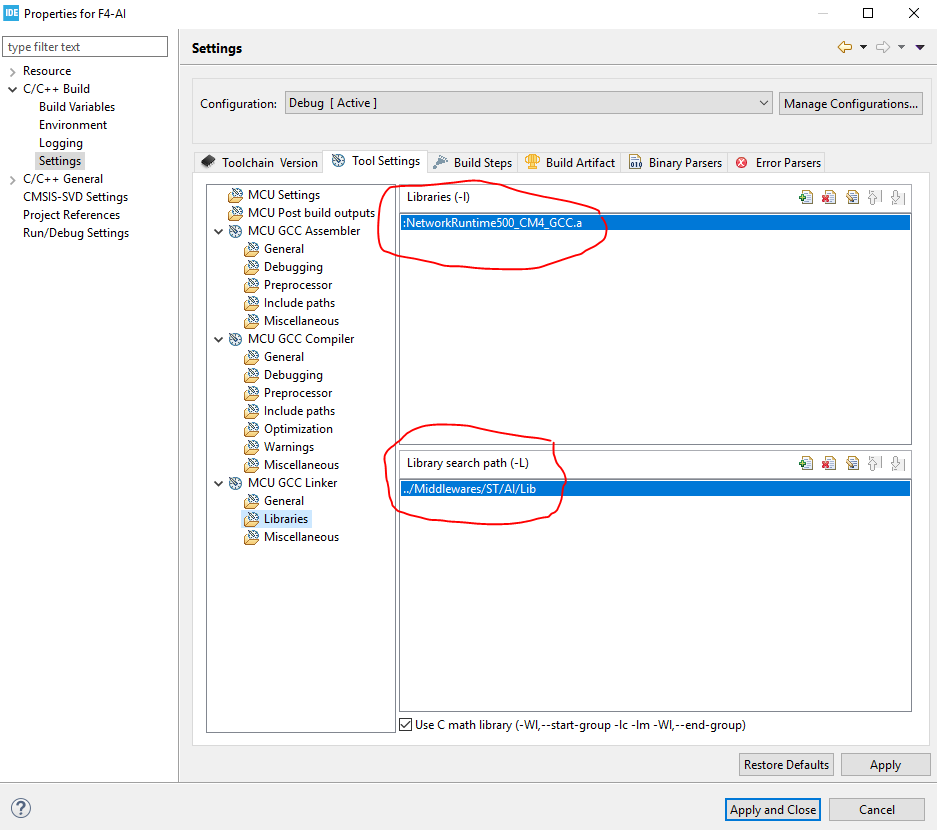Move up selected Libraries (-l) entry
This screenshot has width=937, height=830.
875,197
